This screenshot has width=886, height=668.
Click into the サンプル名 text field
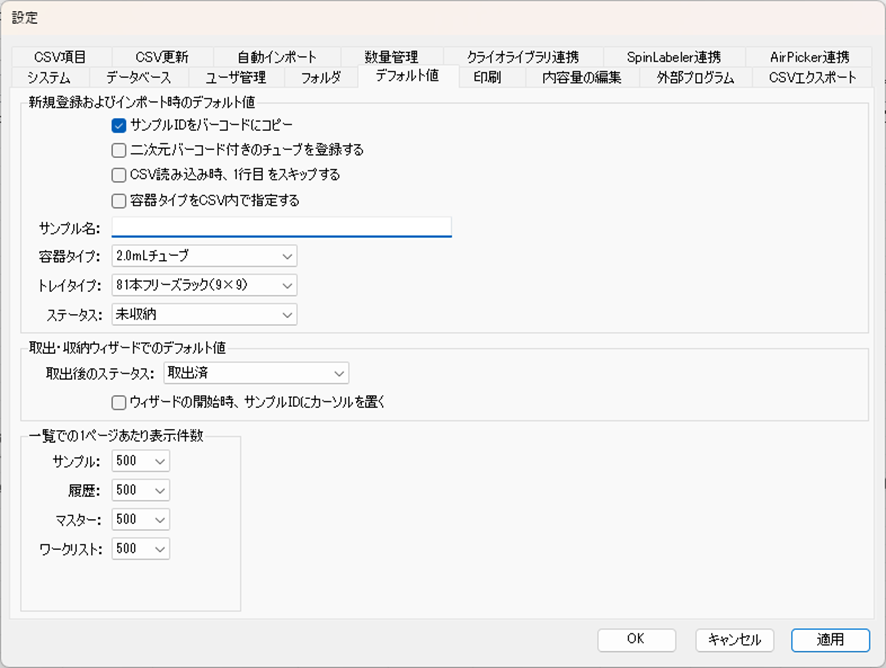[281, 228]
